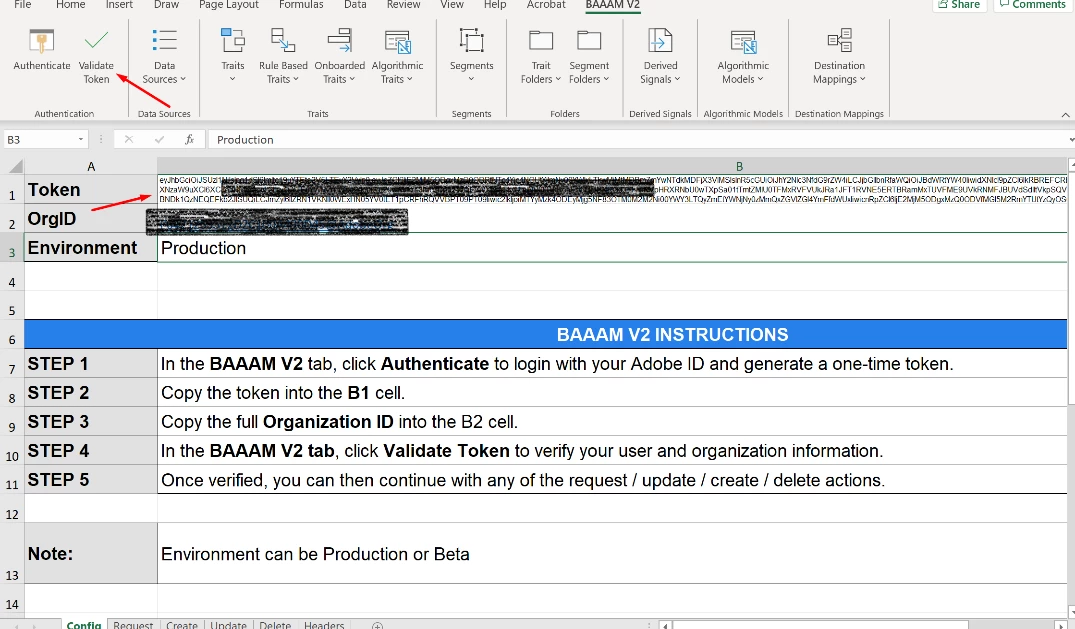The width and height of the screenshot is (1075, 629).
Task: Click the Traits ribbon icon
Action: pyautogui.click(x=232, y=40)
